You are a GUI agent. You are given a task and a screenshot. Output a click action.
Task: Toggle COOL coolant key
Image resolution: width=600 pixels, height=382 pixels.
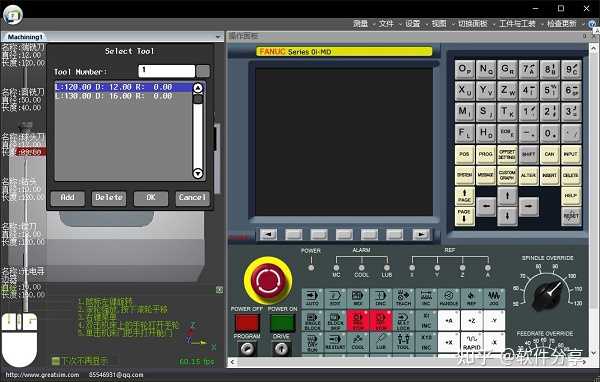click(x=357, y=342)
